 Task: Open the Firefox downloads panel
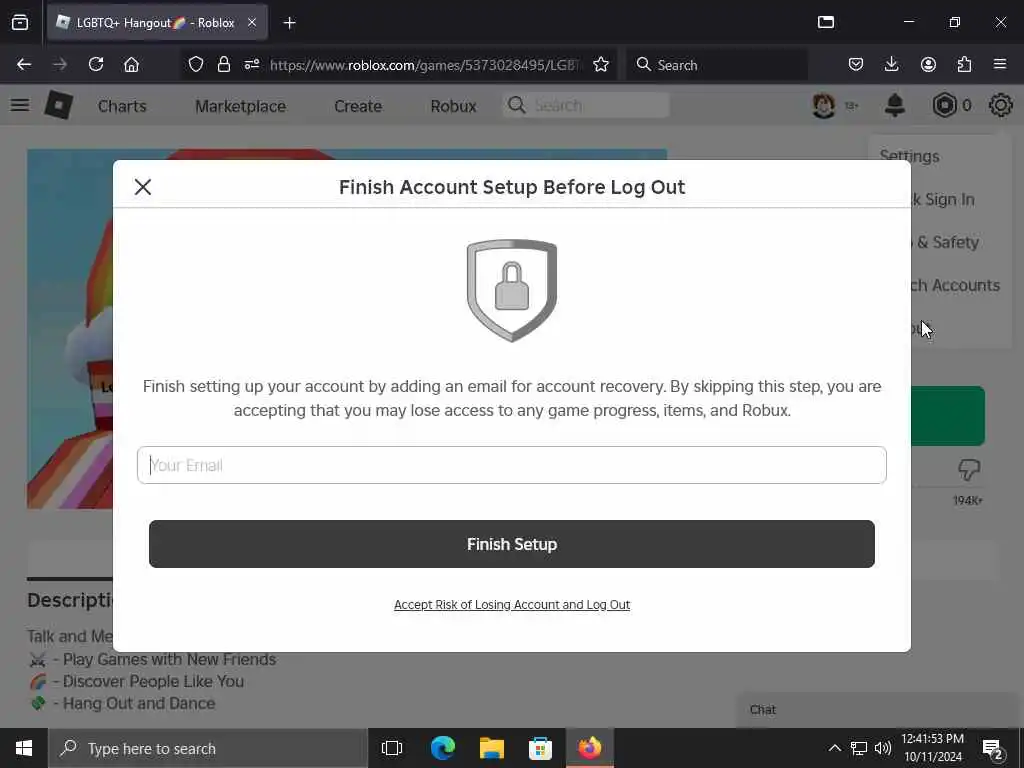[x=891, y=64]
